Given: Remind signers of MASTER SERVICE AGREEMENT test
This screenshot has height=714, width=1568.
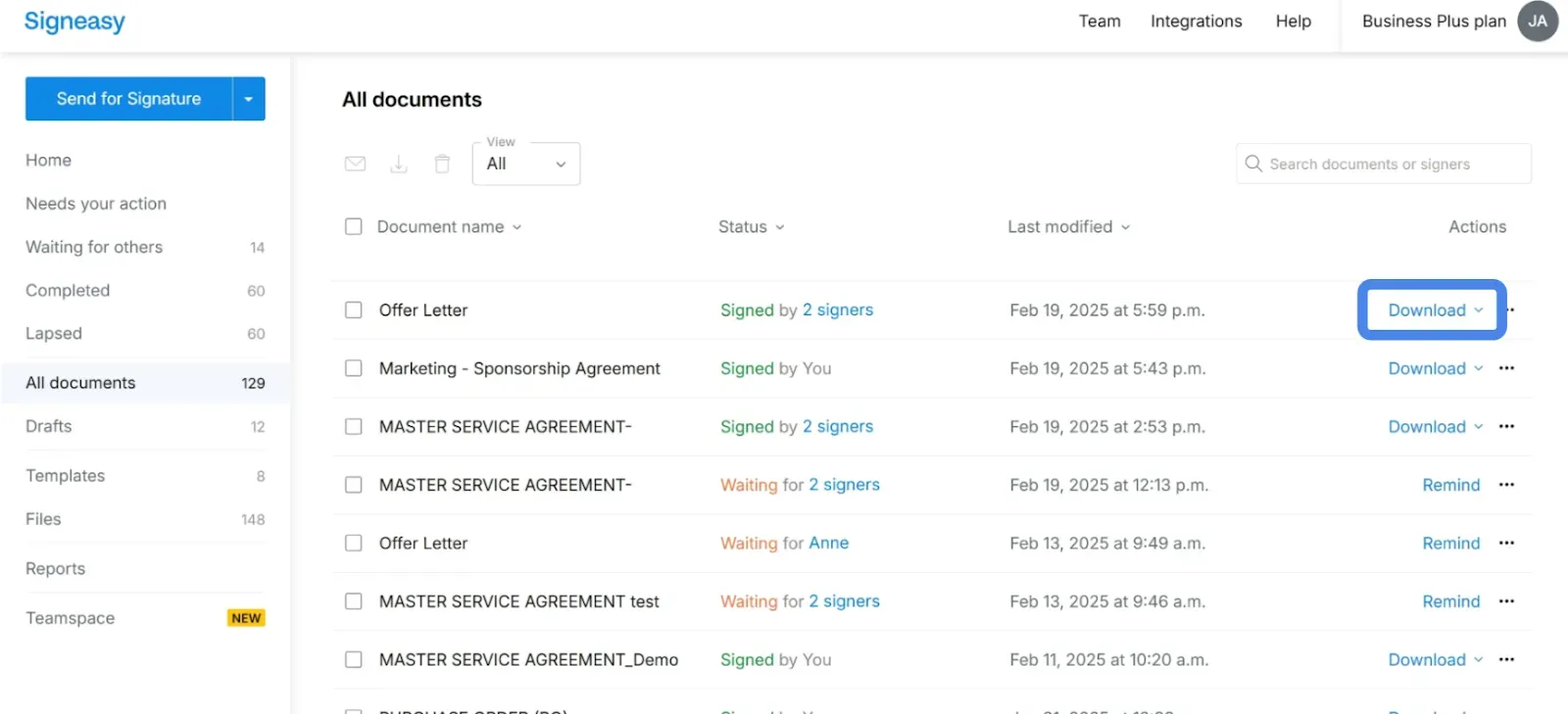Looking at the screenshot, I should (x=1450, y=601).
